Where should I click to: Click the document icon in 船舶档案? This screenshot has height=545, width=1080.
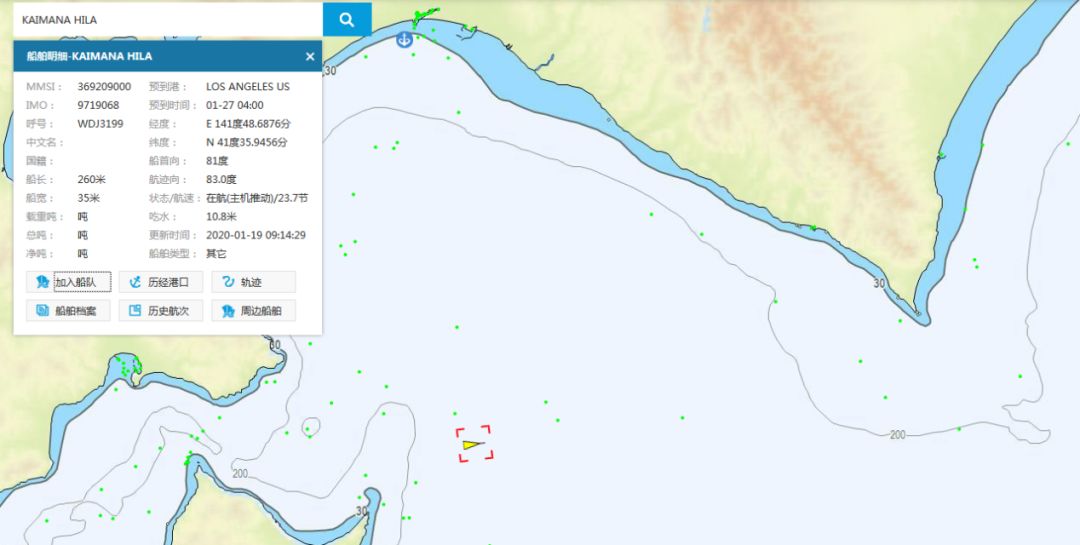[x=42, y=311]
